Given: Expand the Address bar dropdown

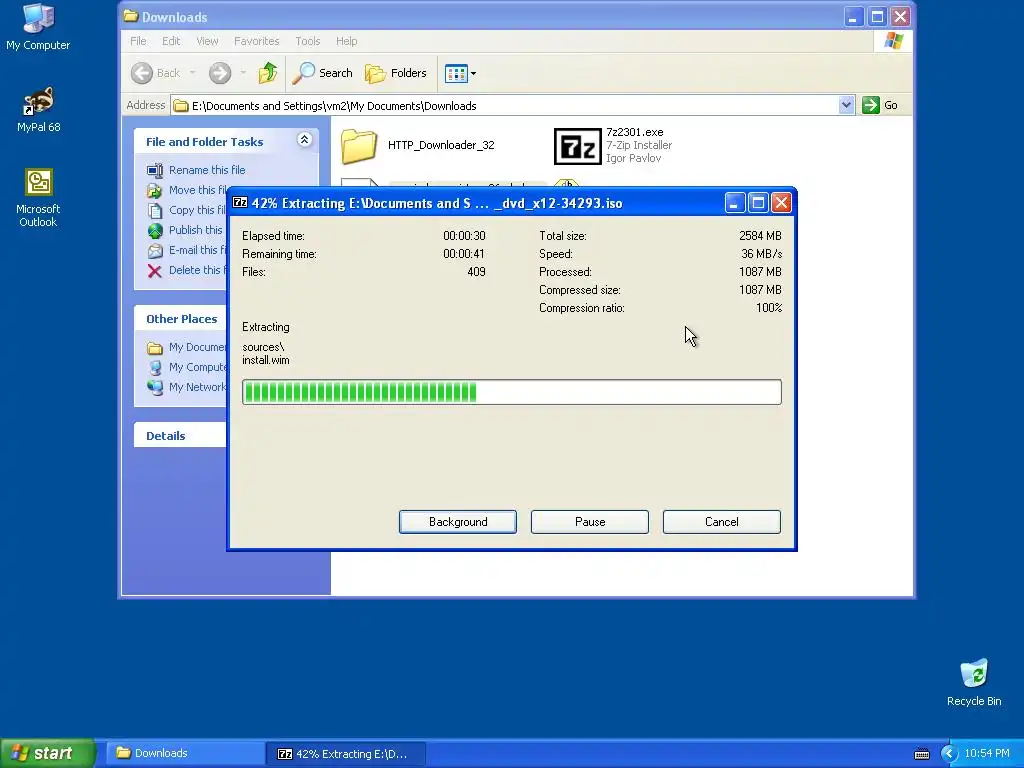Looking at the screenshot, I should (x=846, y=105).
